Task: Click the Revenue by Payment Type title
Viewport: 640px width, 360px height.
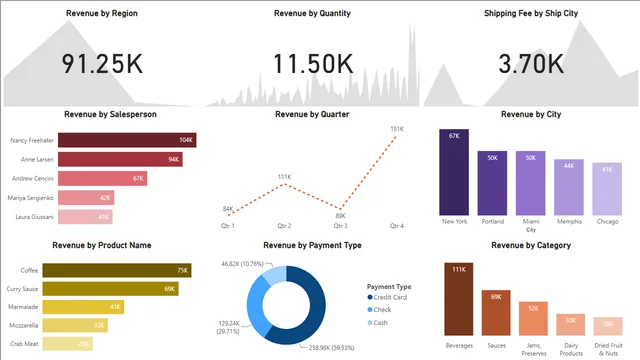Action: 312,245
